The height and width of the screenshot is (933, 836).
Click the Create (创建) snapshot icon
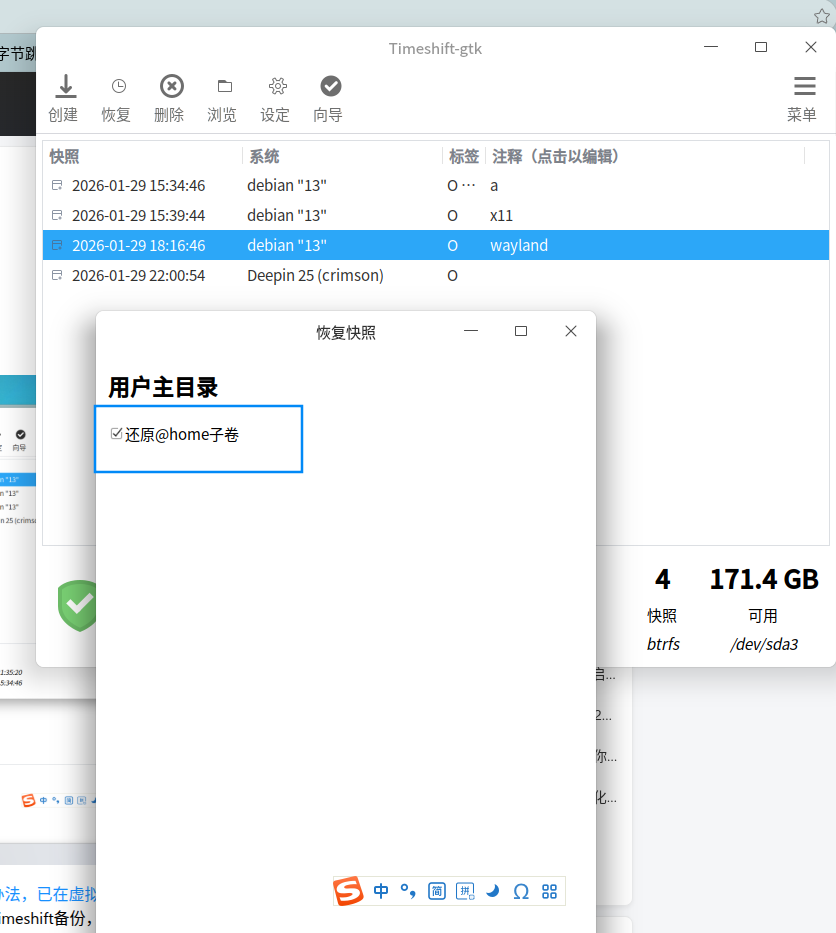click(x=65, y=86)
